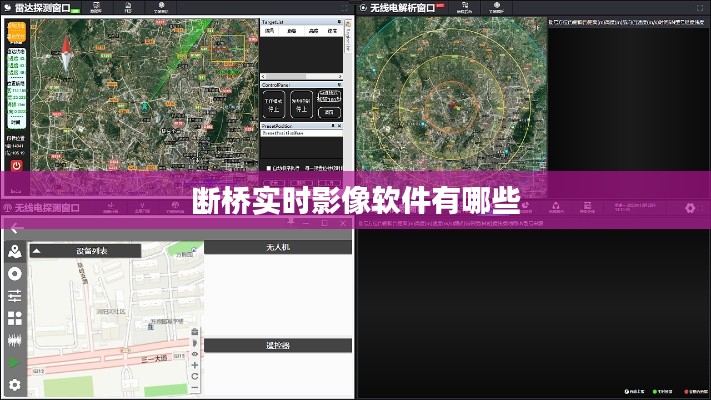Select the 无人机 section header
This screenshot has height=400, width=711.
click(x=278, y=247)
